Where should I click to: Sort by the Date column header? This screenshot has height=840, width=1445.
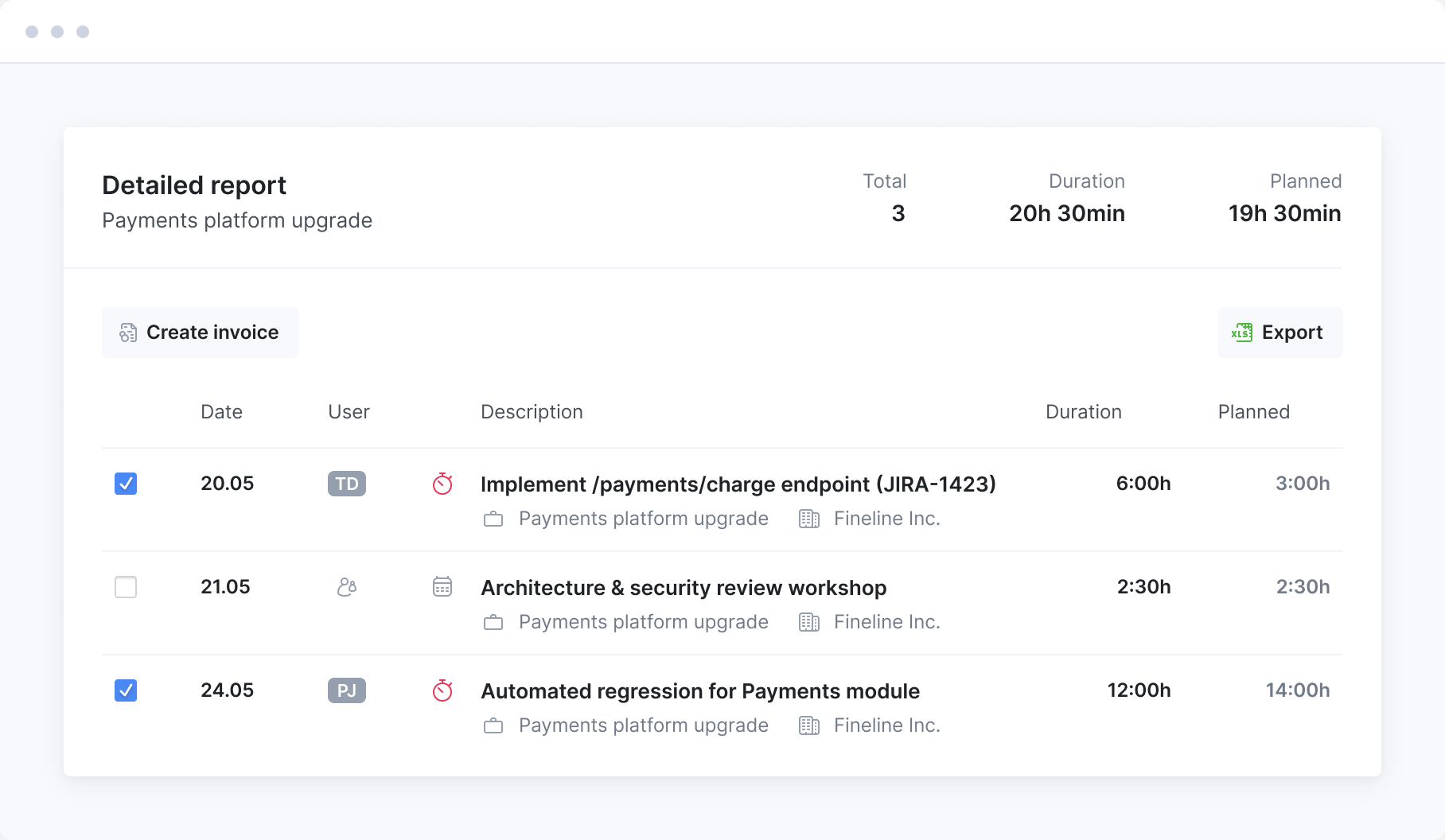[221, 412]
